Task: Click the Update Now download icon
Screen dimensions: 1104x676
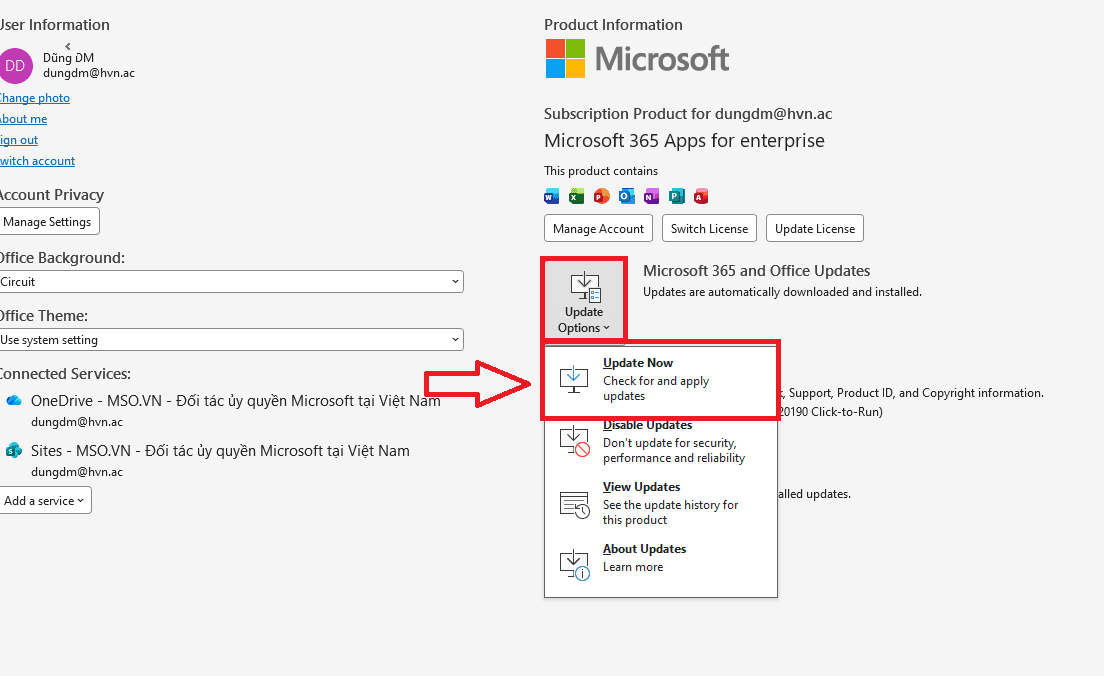Action: [x=574, y=379]
